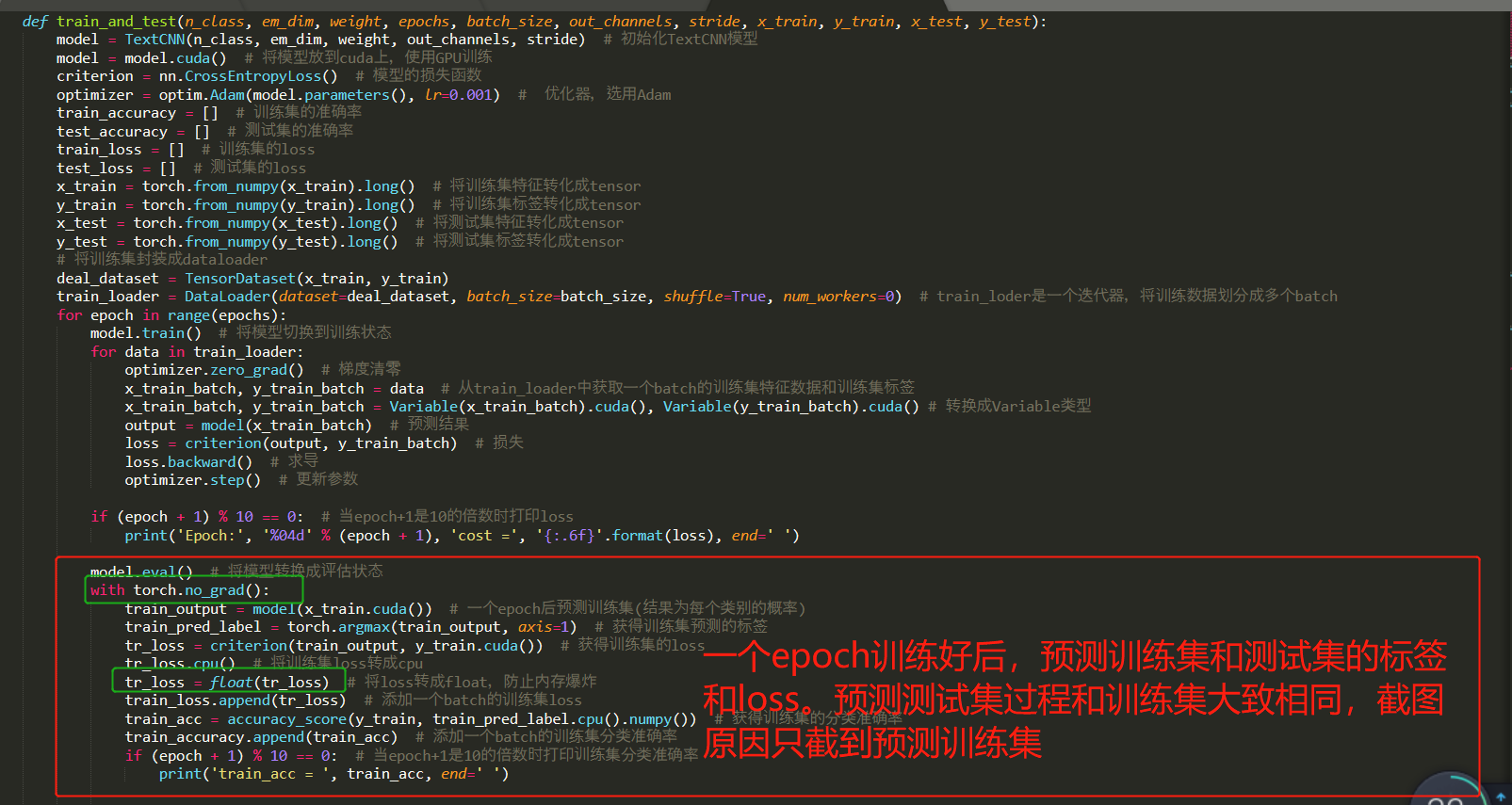The height and width of the screenshot is (805, 1512).
Task: Click the print('Epoch:' ... 'cost =' line
Action: pos(462,536)
